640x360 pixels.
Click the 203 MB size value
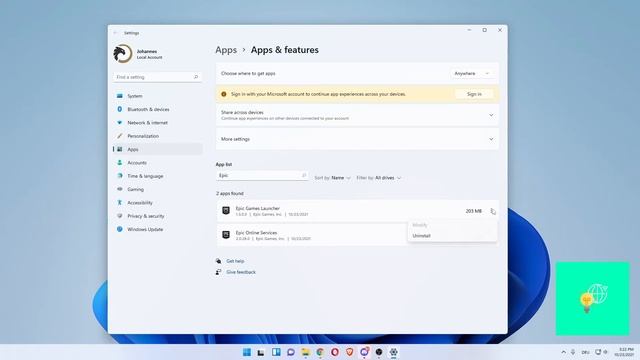(473, 211)
